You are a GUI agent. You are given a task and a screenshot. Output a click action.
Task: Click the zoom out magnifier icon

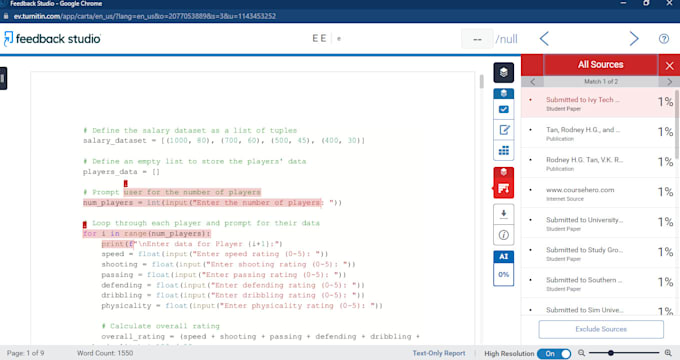point(582,353)
